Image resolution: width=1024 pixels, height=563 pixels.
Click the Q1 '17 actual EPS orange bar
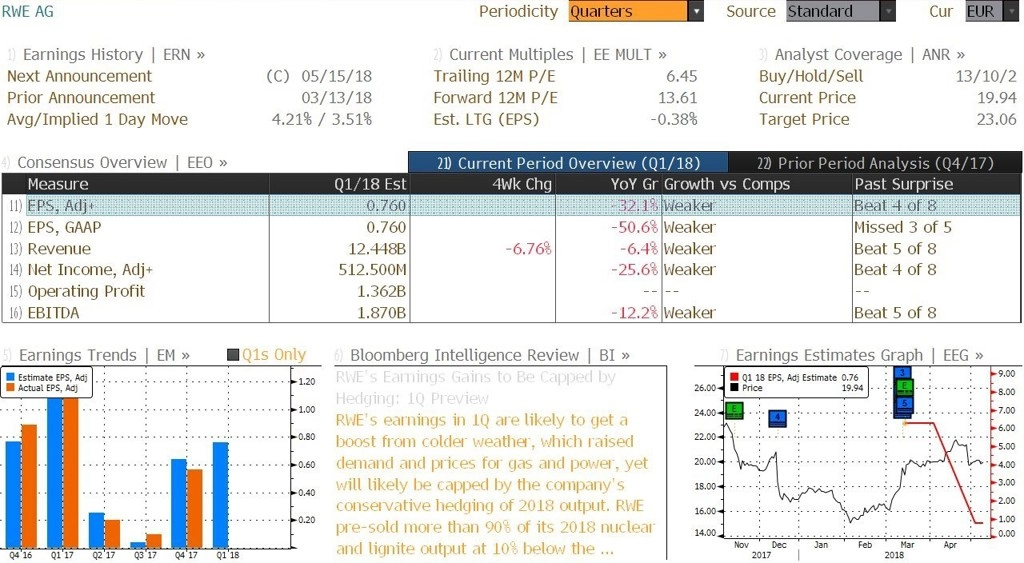pyautogui.click(x=71, y=473)
